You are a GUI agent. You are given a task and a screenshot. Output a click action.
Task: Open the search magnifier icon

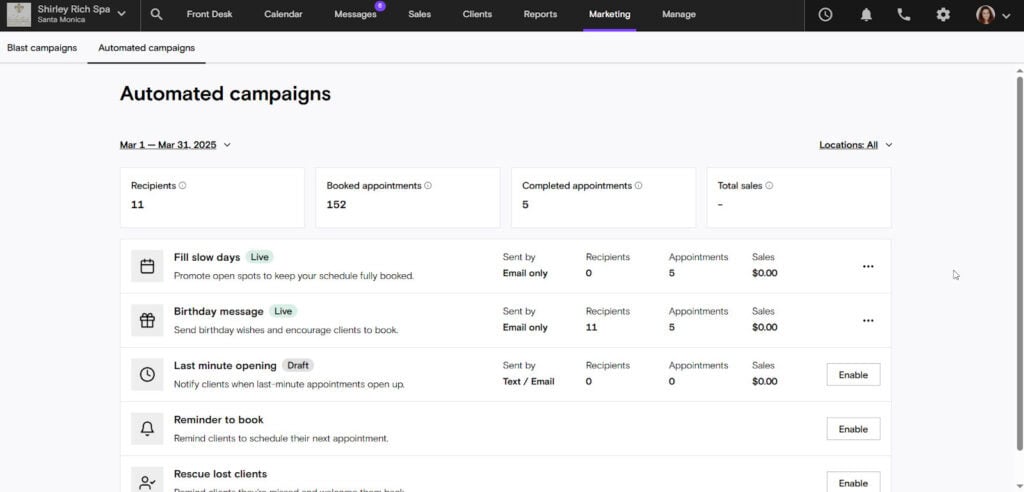click(x=156, y=14)
